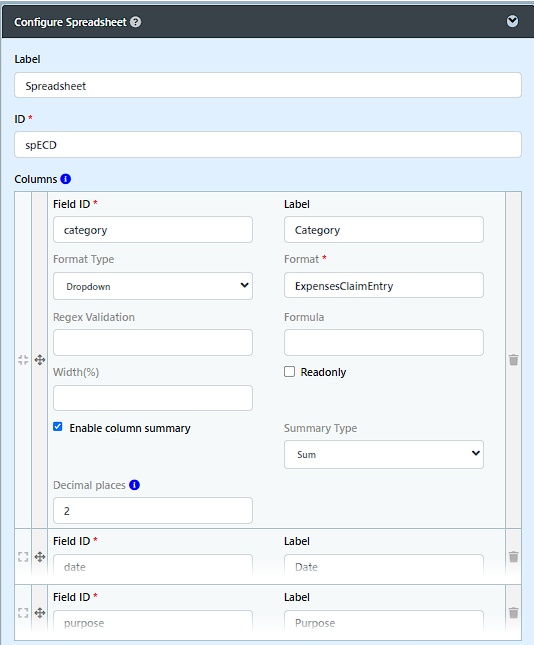The height and width of the screenshot is (645, 534).
Task: Open the Summary Type dropdown
Action: (384, 455)
